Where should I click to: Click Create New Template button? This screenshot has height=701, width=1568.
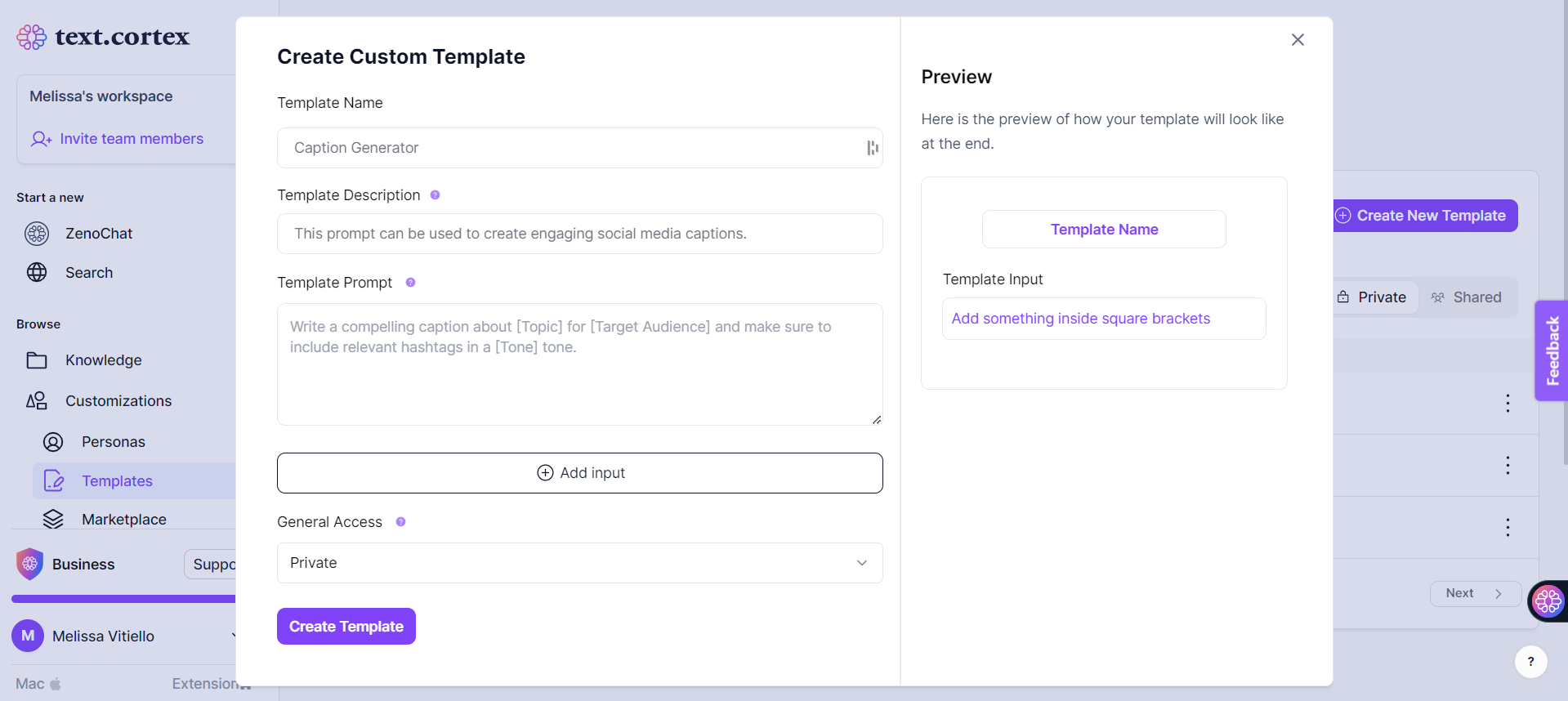coord(1425,216)
